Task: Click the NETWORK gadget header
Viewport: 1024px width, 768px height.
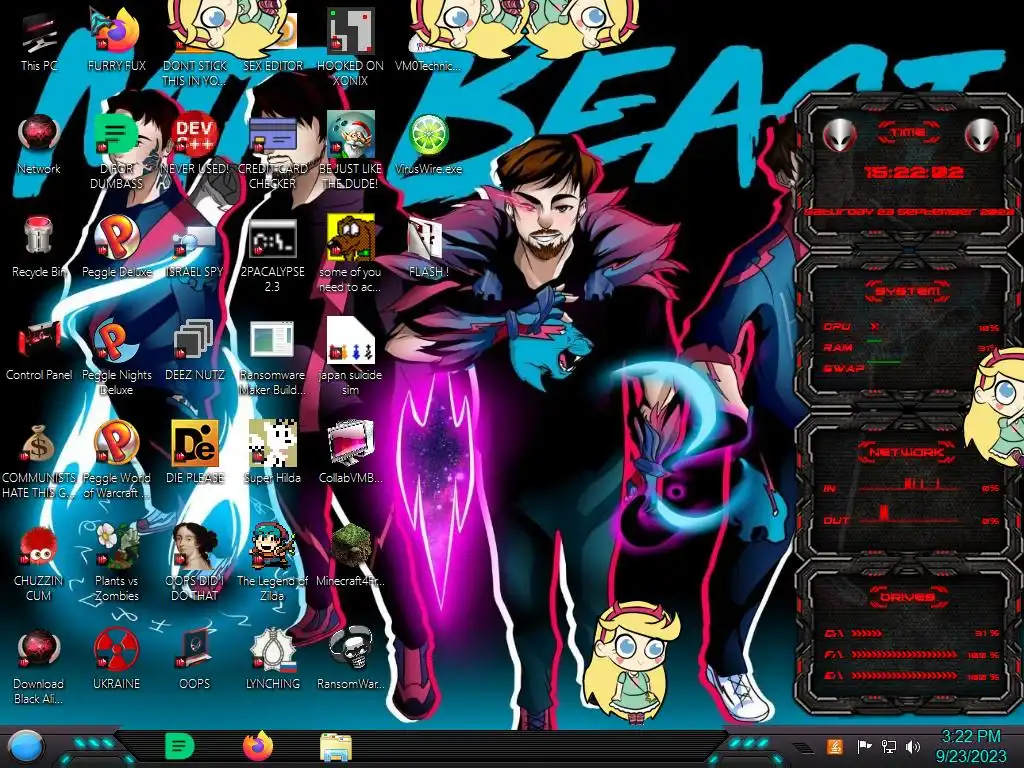Action: 908,452
